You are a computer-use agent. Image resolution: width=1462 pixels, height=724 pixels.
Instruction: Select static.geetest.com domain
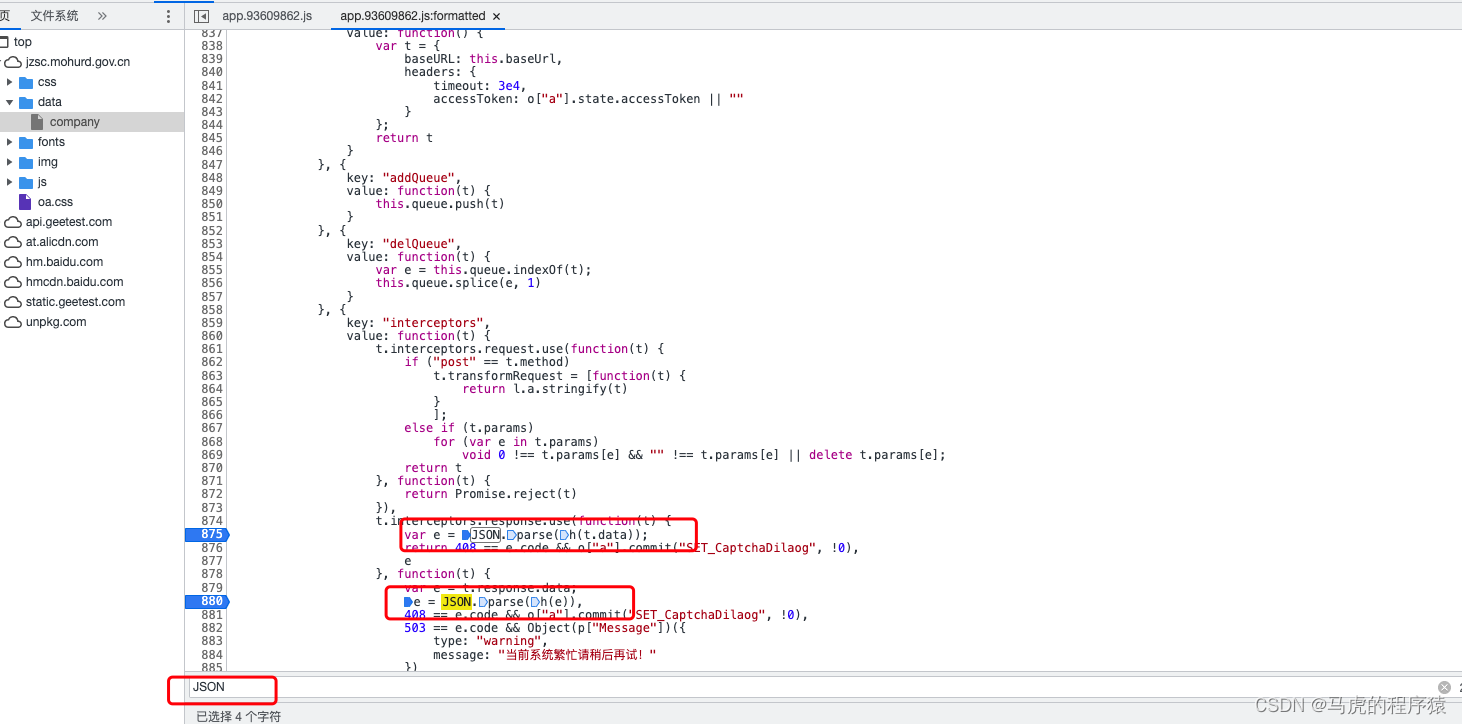[x=76, y=302]
